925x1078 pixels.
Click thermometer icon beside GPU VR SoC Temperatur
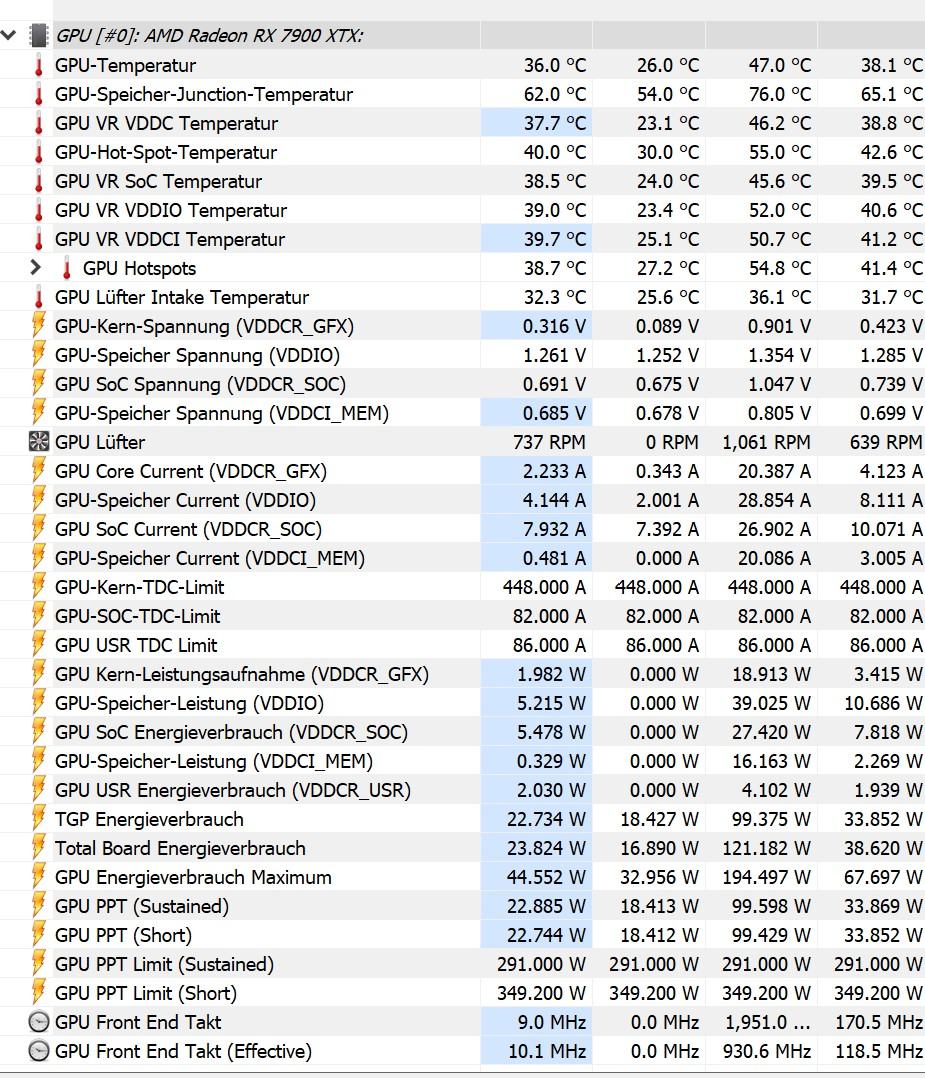click(x=39, y=182)
